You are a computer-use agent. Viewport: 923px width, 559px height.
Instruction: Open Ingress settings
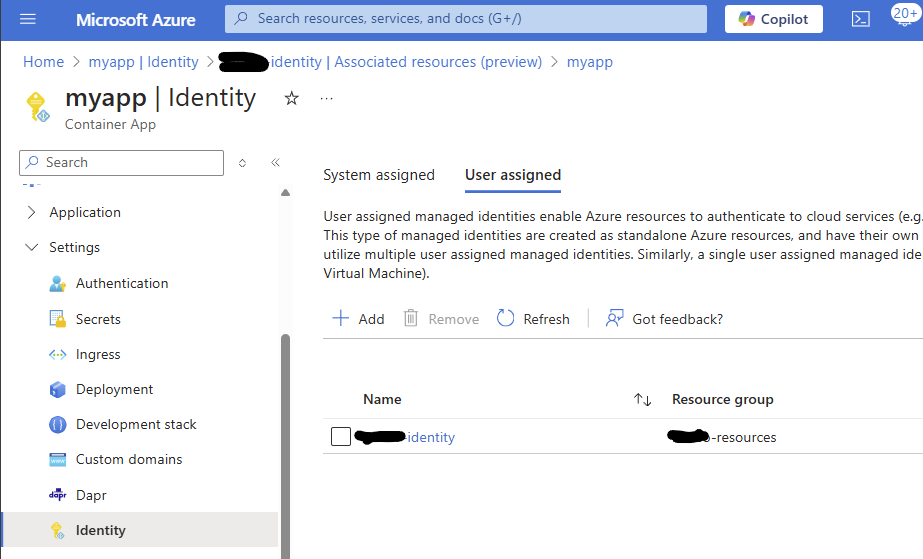pyautogui.click(x=98, y=354)
